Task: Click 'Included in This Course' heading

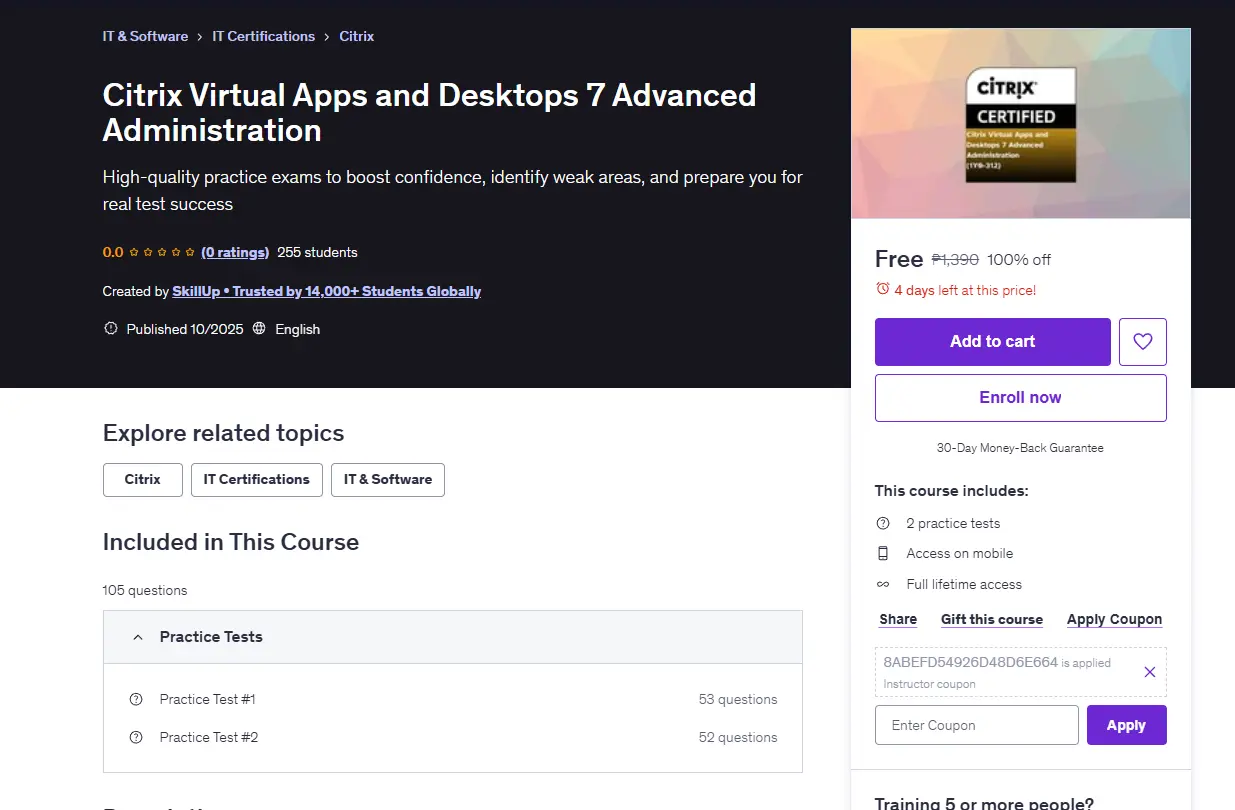Action: tap(231, 542)
